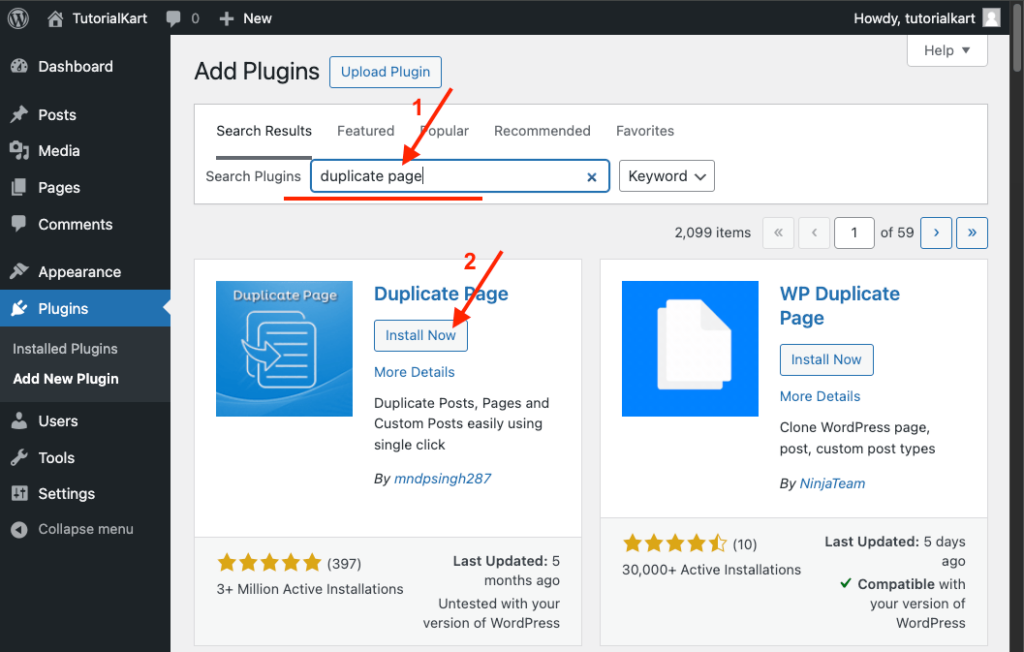Open the Posts menu label
This screenshot has height=652, width=1024.
[57, 115]
